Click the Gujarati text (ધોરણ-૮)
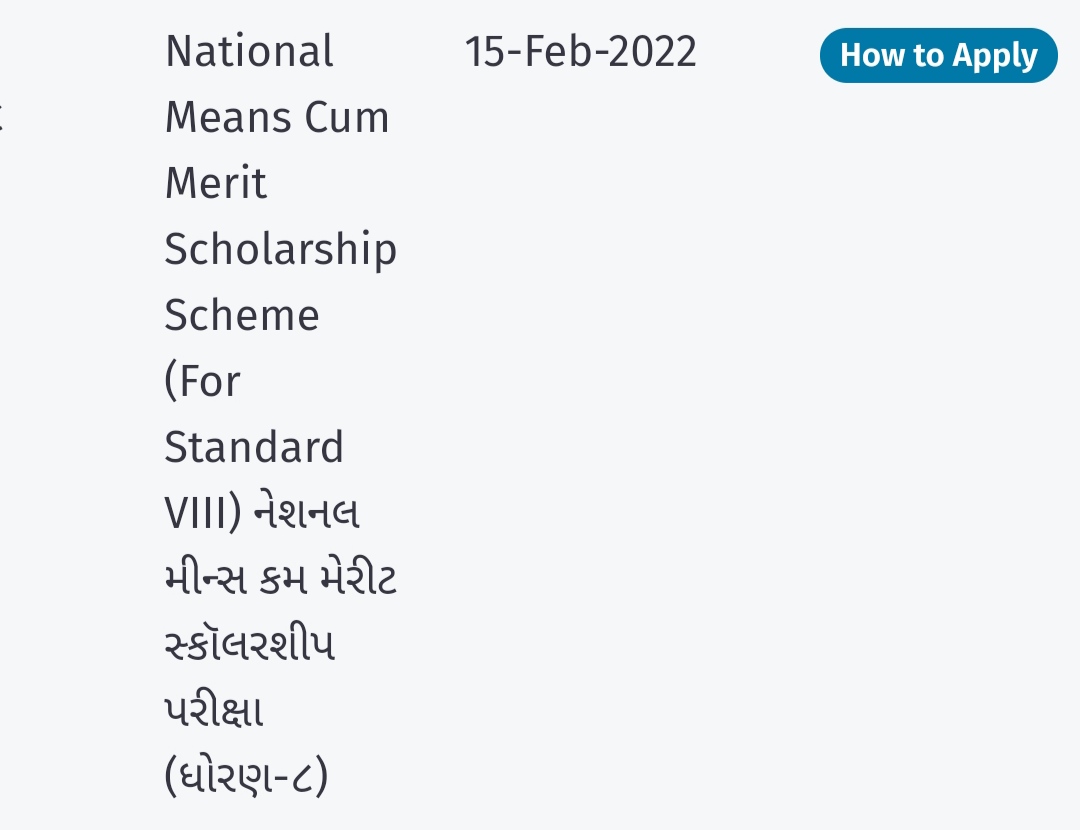Screen dimensions: 1080x830 [246, 778]
